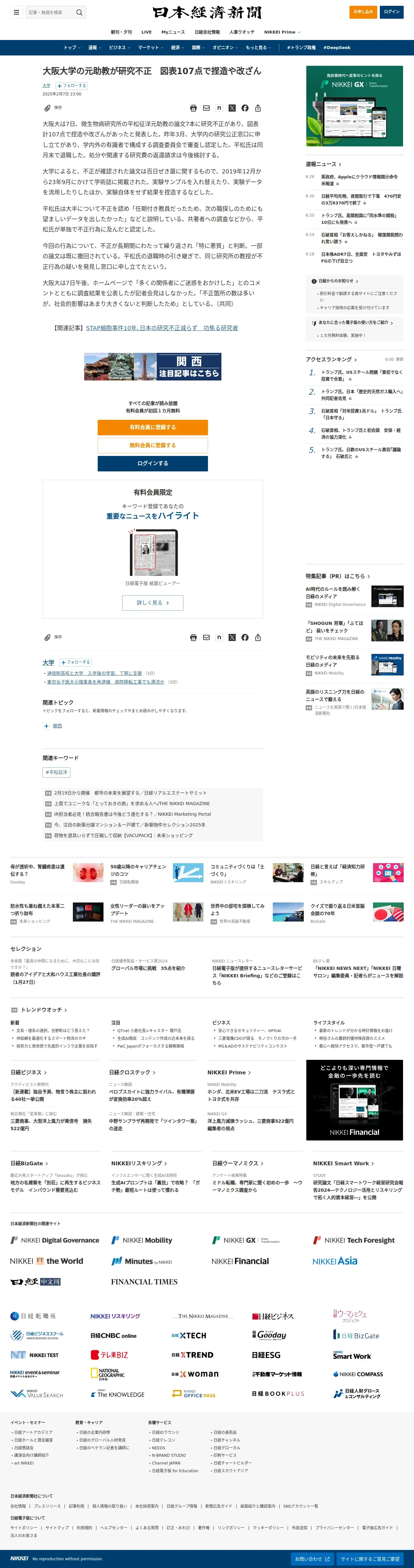Open the NIKKEI COMPASS logo link
414x1568 pixels.
click(358, 1375)
